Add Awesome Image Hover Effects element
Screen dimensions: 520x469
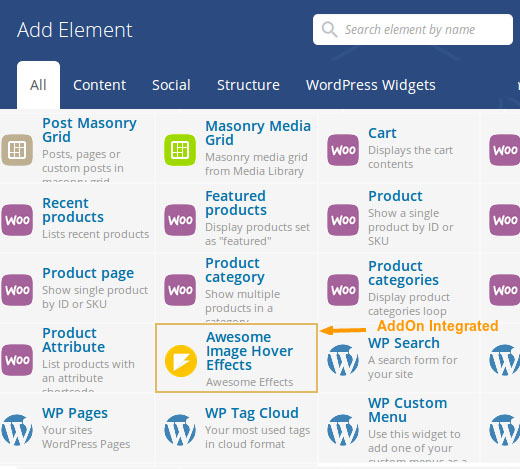[236, 358]
